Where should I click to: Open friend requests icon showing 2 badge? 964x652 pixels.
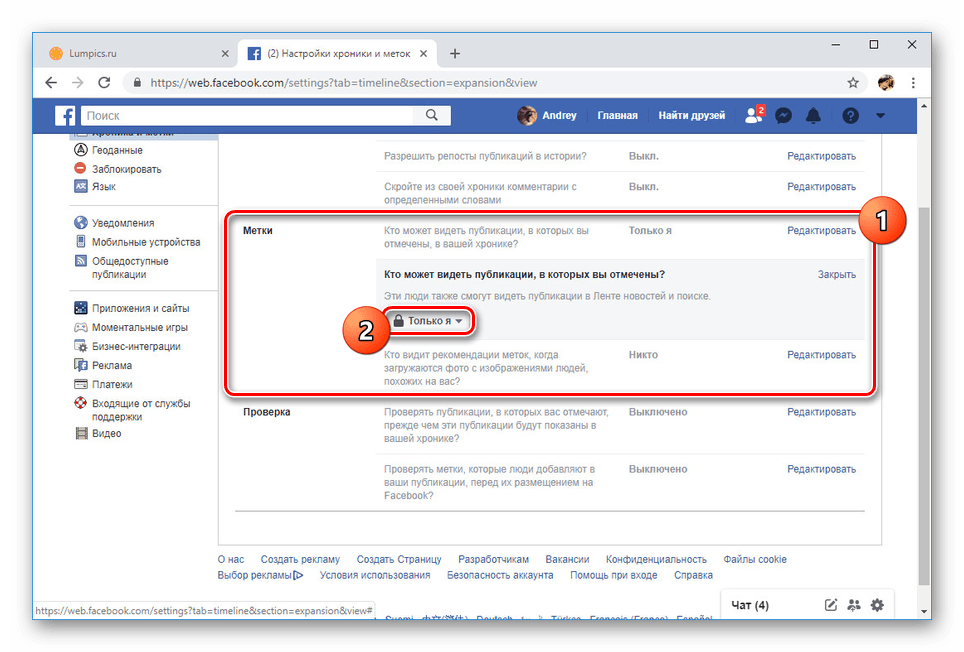point(752,115)
